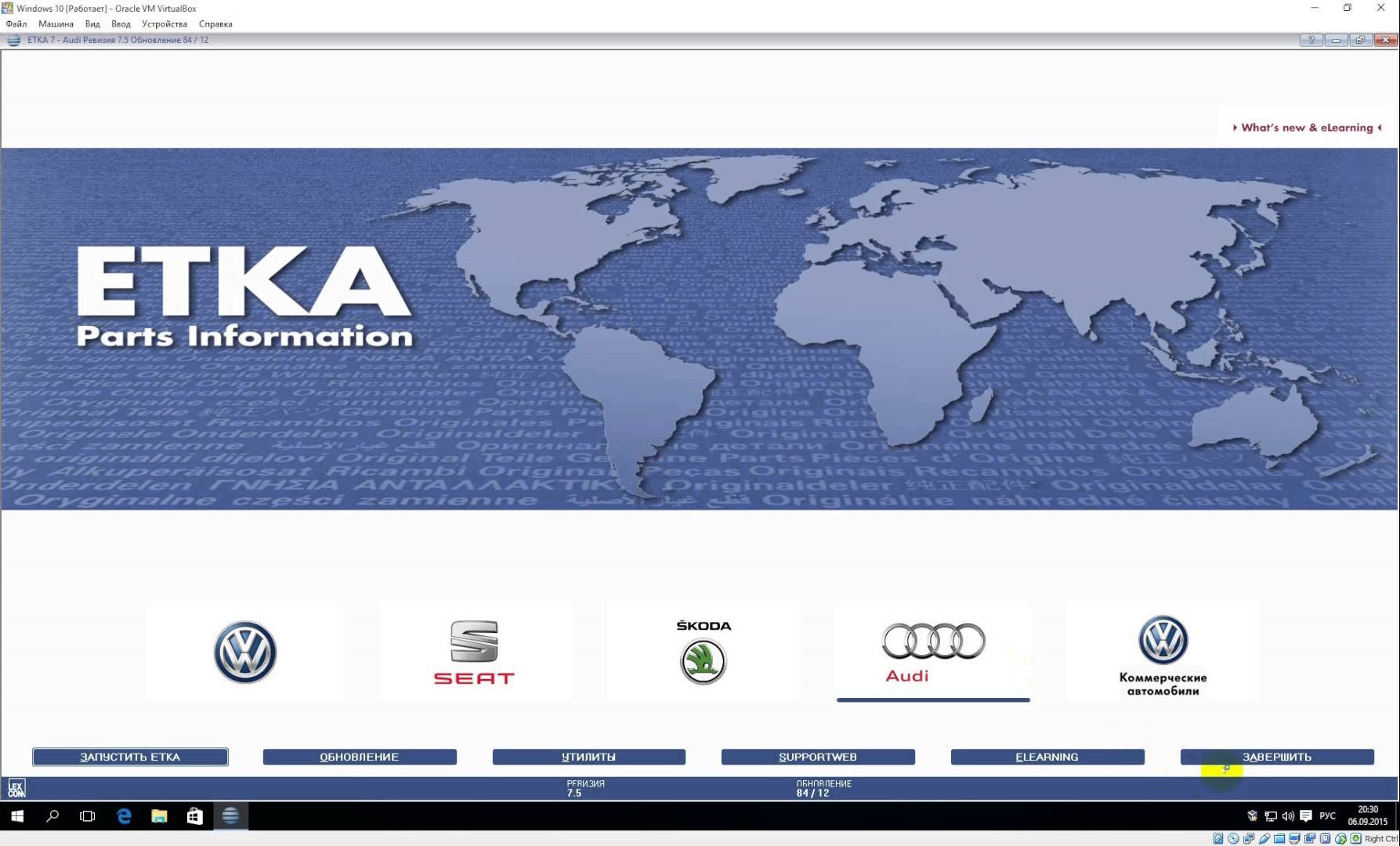1400x846 pixels.
Task: Click the VirtualBox USB device indicator
Action: tap(1264, 839)
